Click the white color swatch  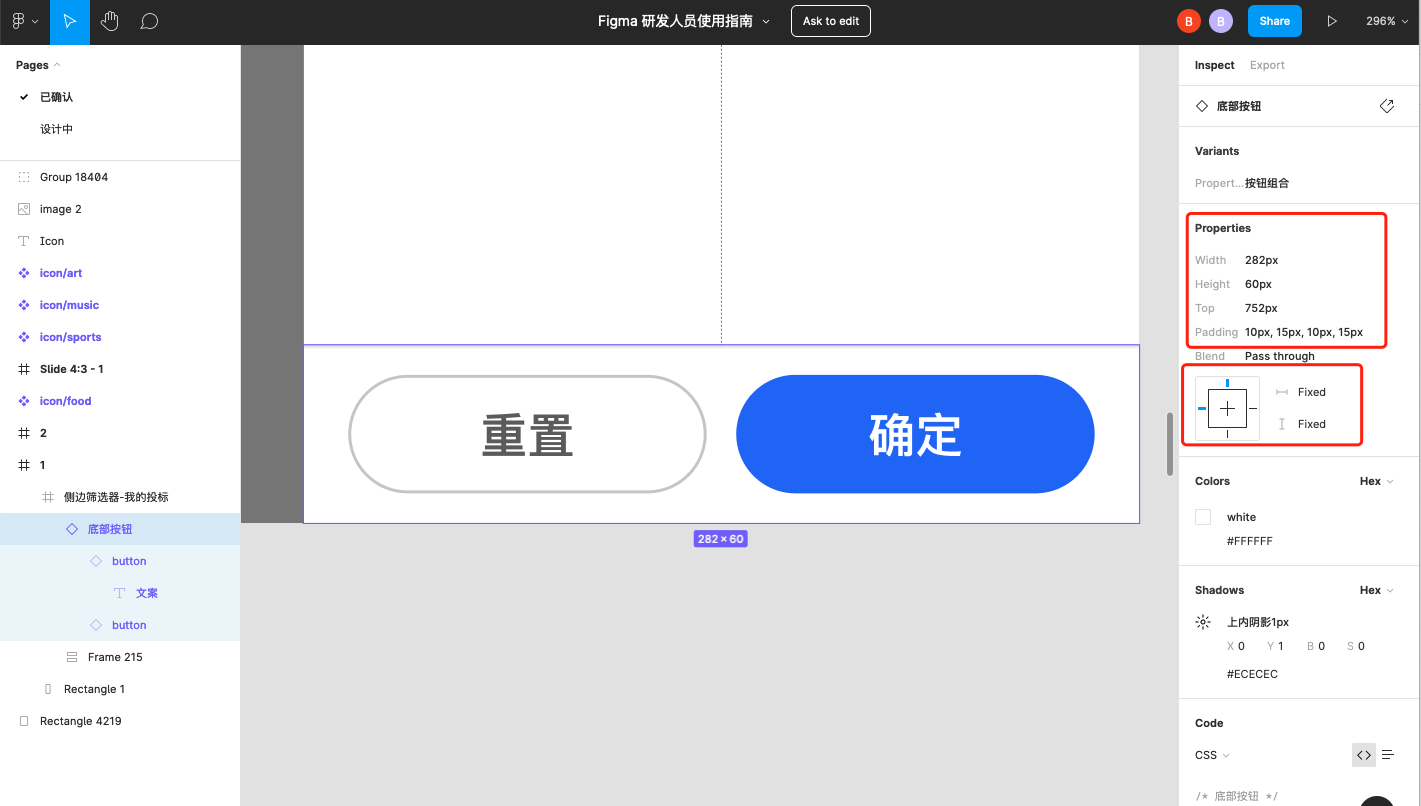(1203, 517)
